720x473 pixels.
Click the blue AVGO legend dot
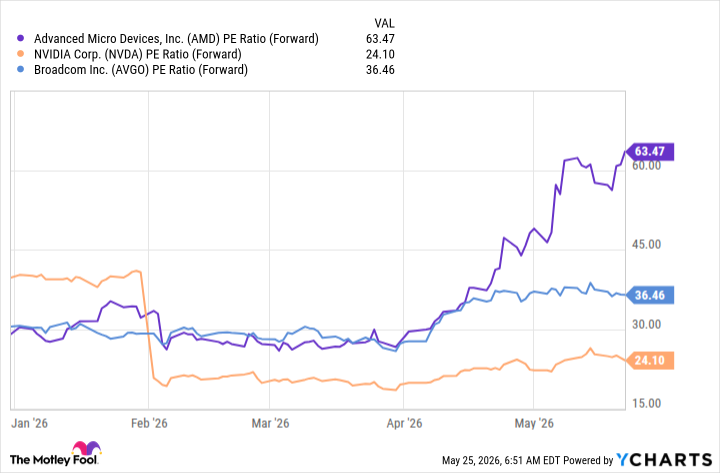(20, 70)
